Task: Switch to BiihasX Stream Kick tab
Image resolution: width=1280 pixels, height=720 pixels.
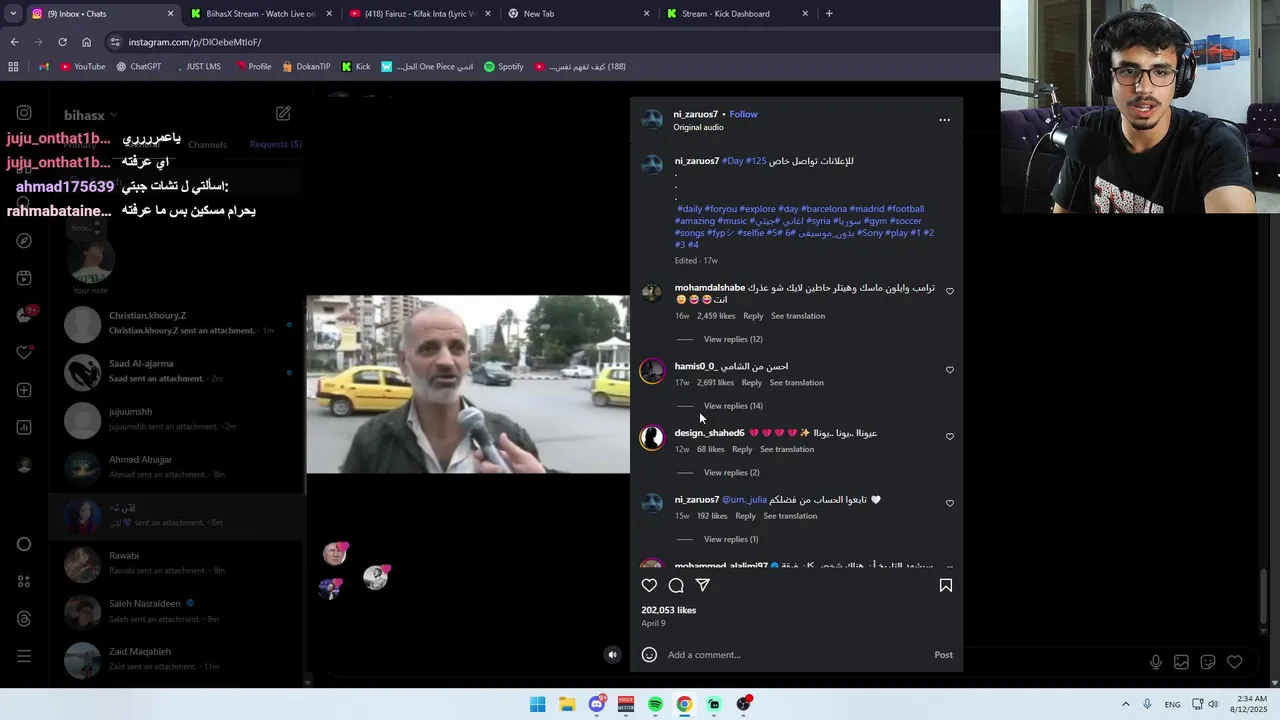Action: 260,14
